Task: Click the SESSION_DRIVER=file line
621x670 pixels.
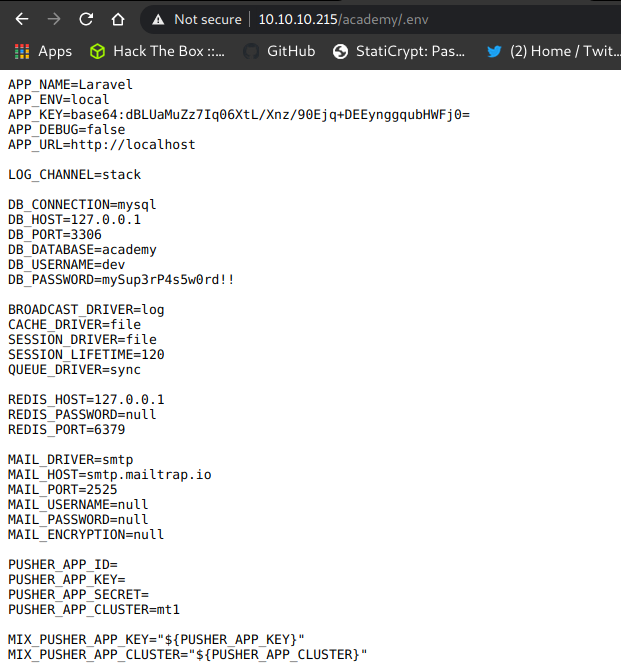Action: (x=82, y=339)
